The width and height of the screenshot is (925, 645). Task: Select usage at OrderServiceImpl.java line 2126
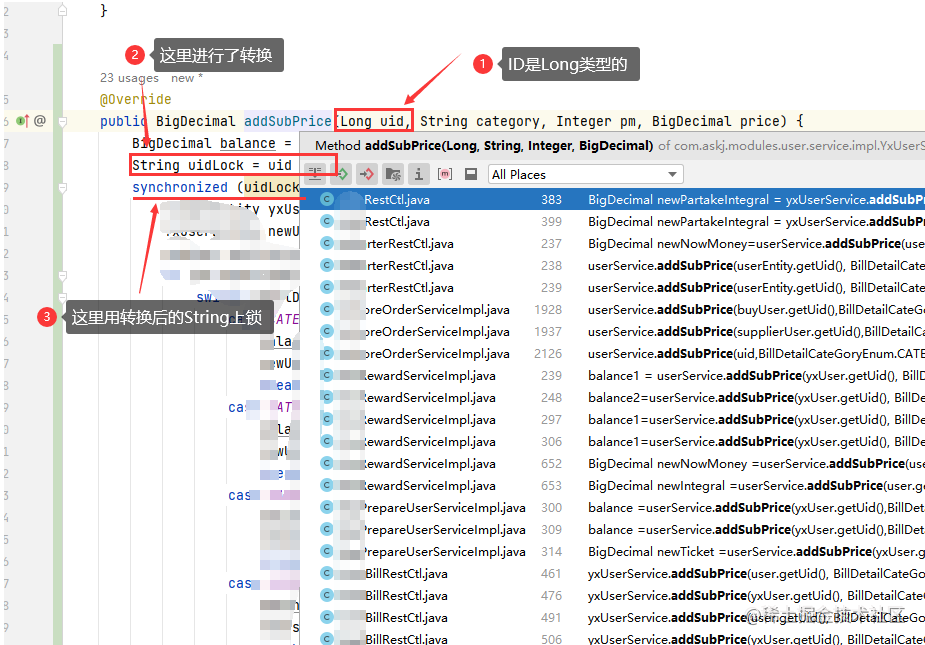(612, 353)
